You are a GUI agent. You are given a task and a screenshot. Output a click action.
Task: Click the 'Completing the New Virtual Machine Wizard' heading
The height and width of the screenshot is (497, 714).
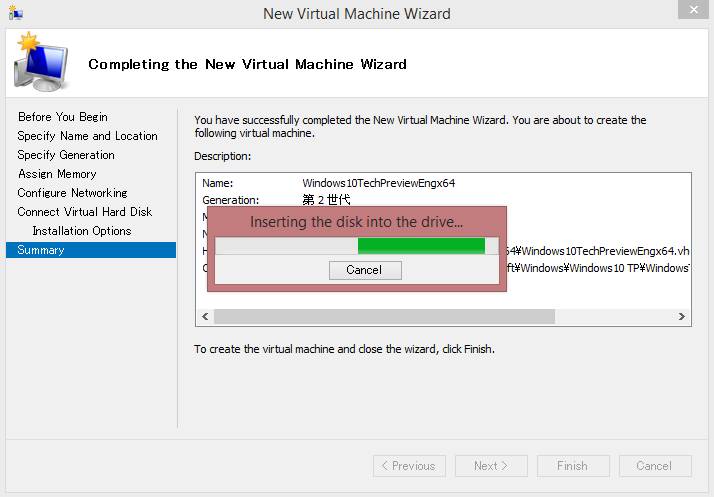pyautogui.click(x=247, y=64)
